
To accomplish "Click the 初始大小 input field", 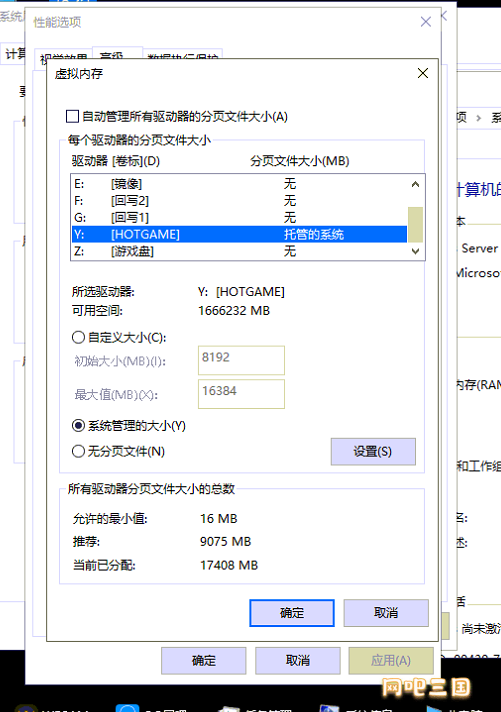I will point(241,360).
